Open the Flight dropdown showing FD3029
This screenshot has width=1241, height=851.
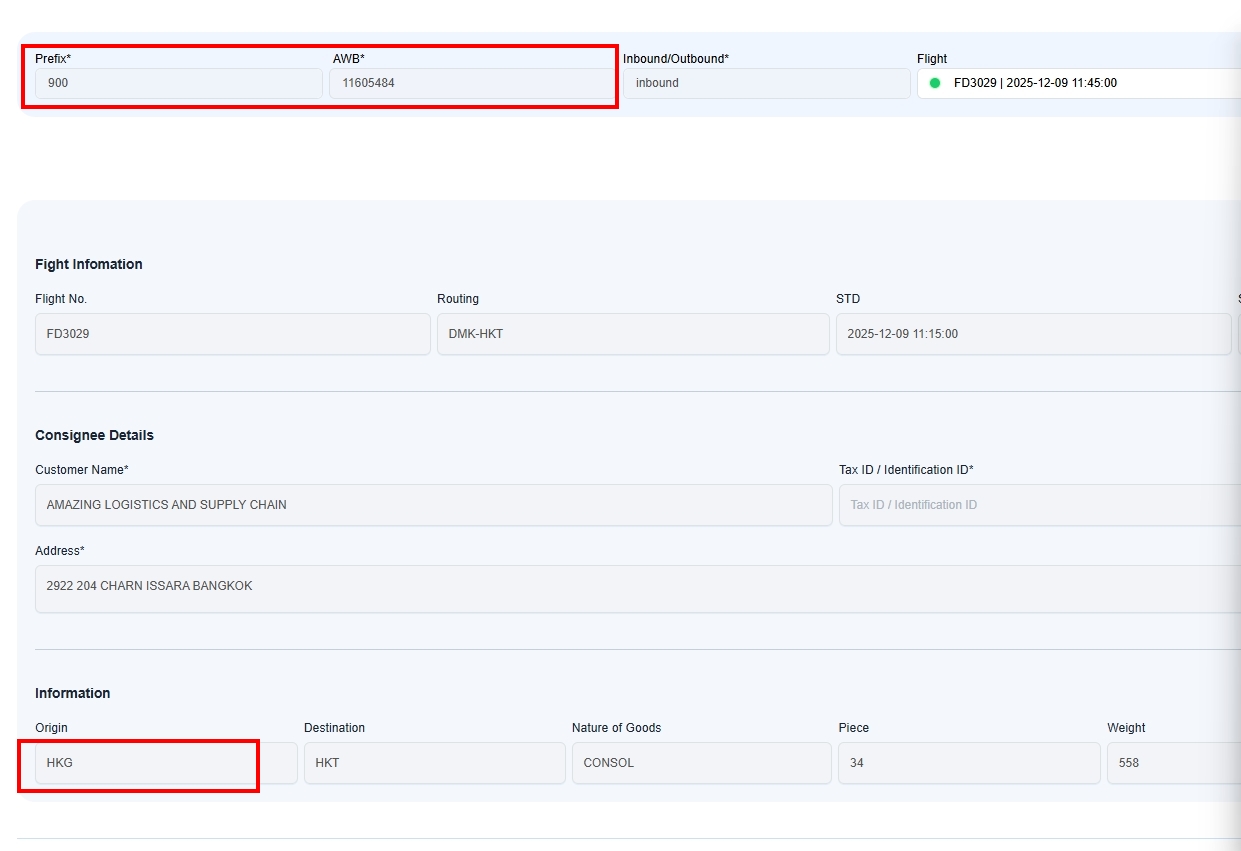pos(1080,83)
